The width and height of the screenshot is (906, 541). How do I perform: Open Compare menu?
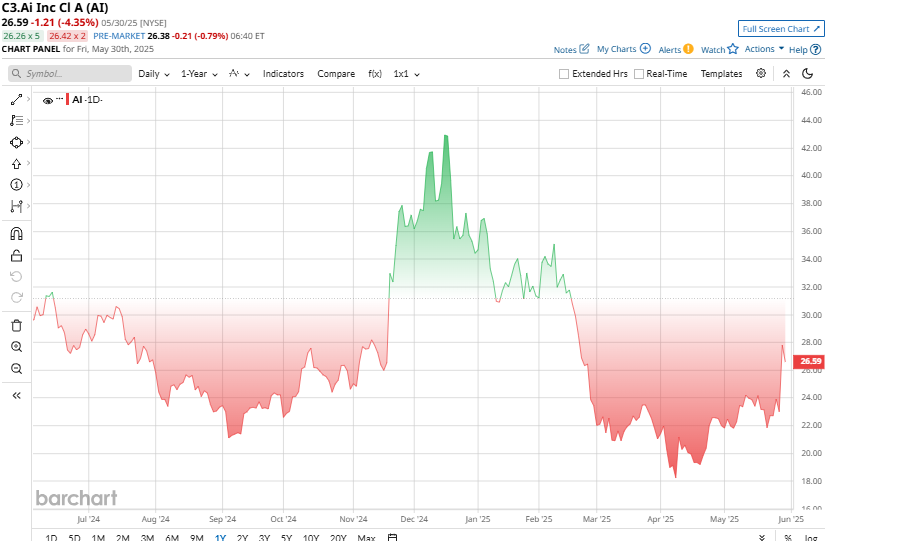[336, 74]
